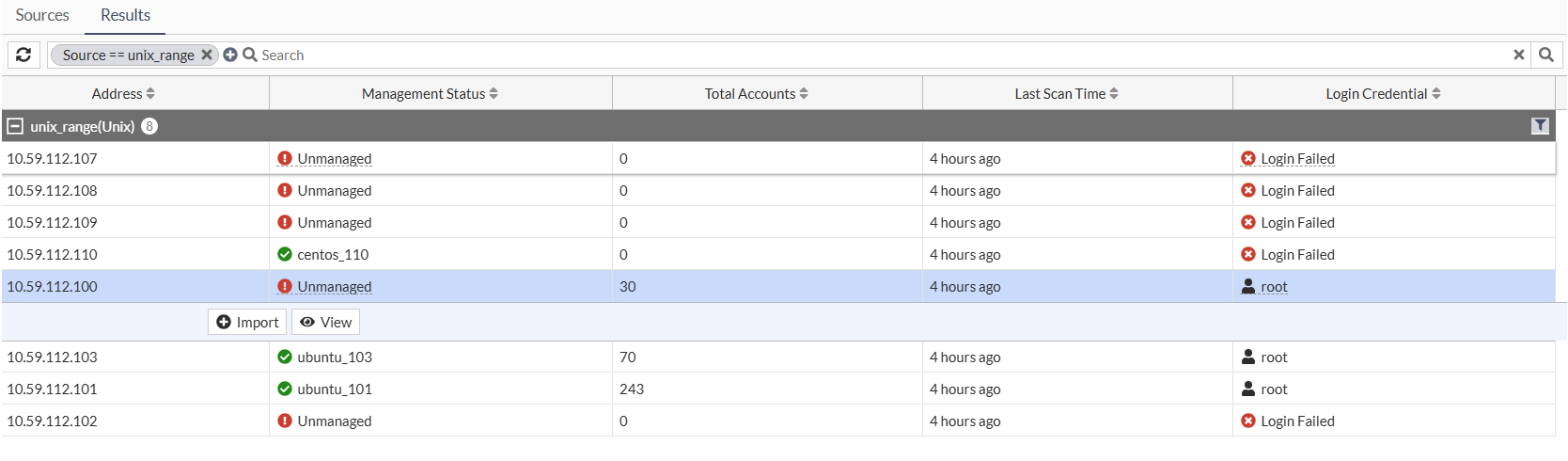Add a new search filter with plus icon
The width and height of the screenshot is (1568, 461).
pos(230,55)
